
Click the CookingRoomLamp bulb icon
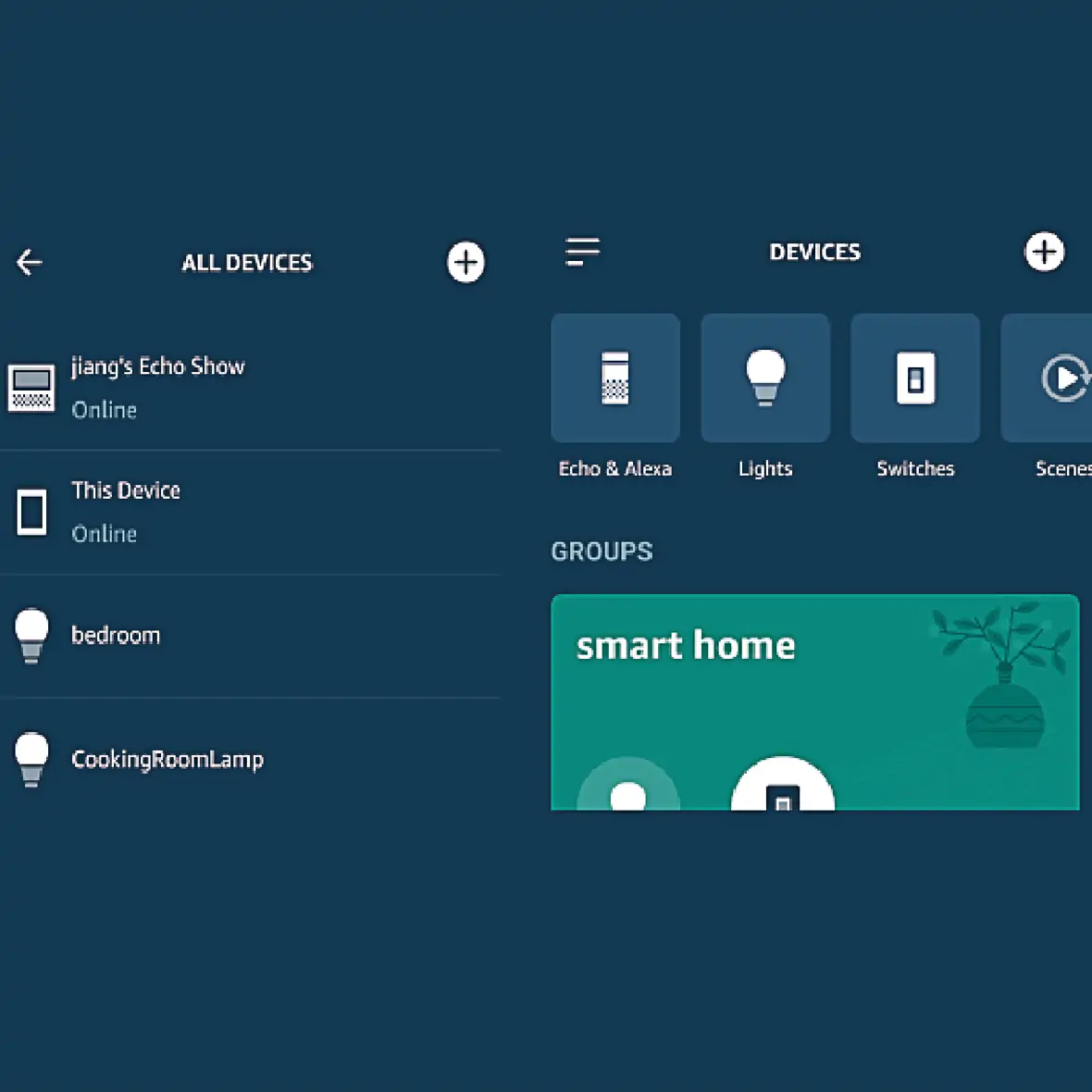click(31, 759)
